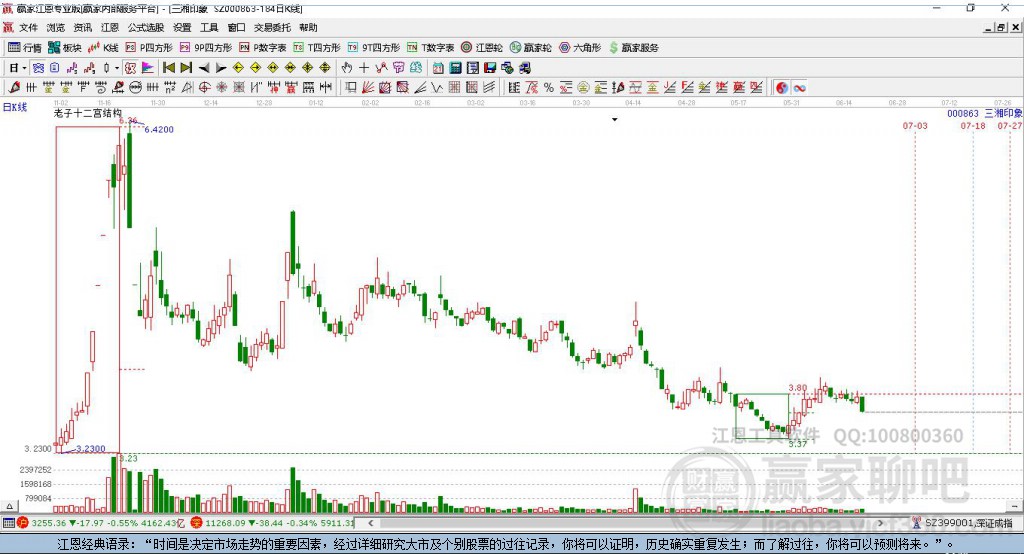Open the 浏览 menu
1024x554 pixels.
(x=56, y=27)
